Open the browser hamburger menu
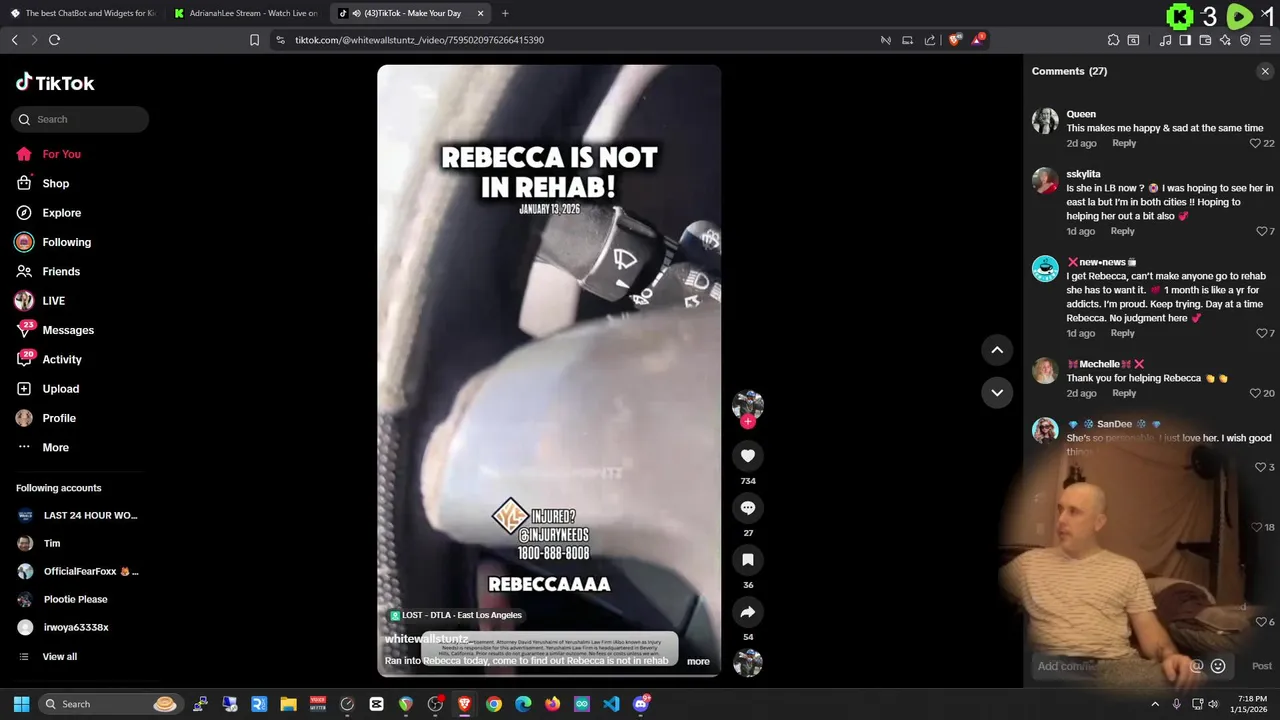This screenshot has width=1280, height=720. (x=1266, y=40)
